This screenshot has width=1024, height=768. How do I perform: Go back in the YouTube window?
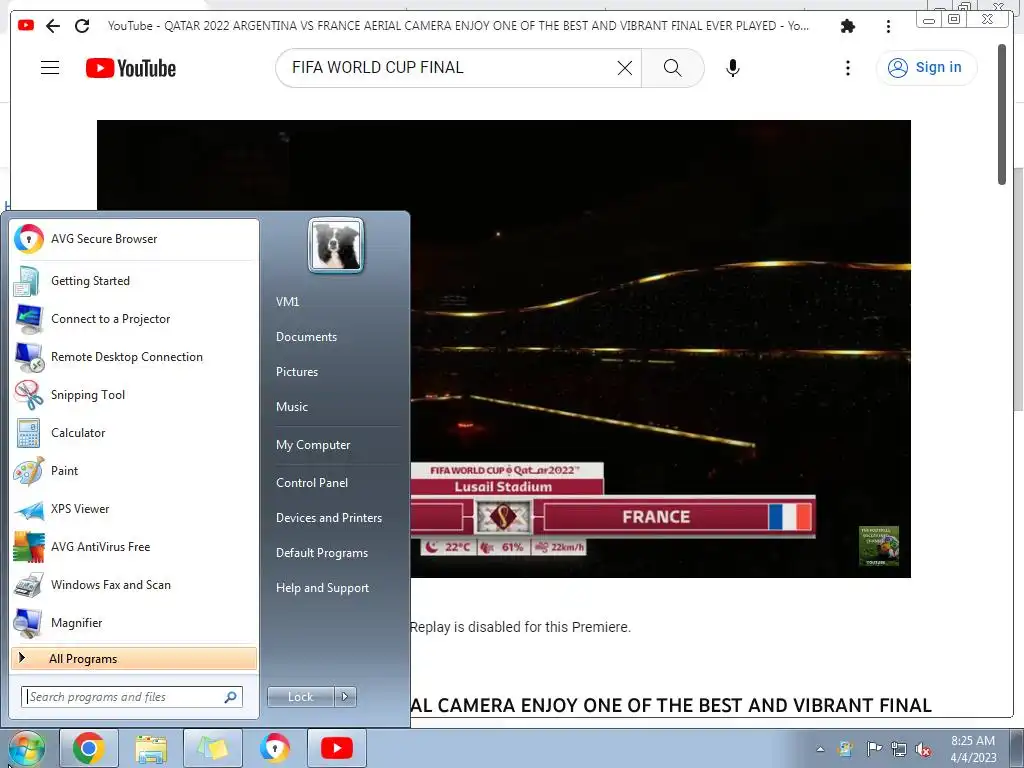point(53,26)
